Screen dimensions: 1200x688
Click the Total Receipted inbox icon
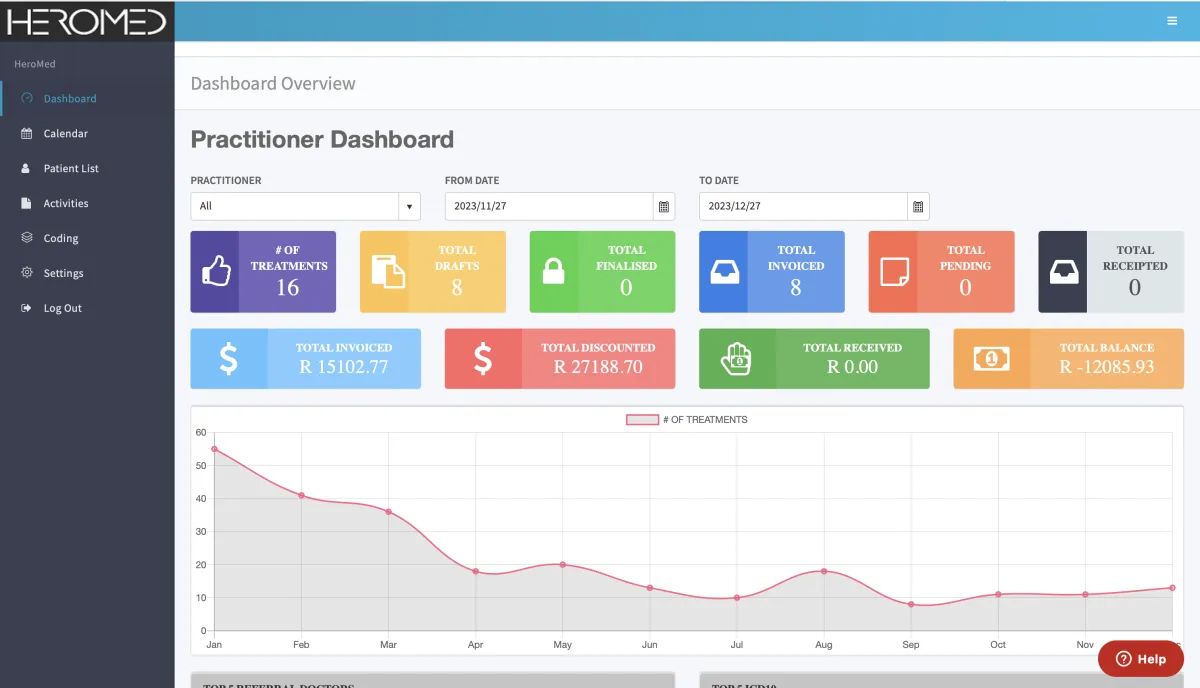(1062, 272)
